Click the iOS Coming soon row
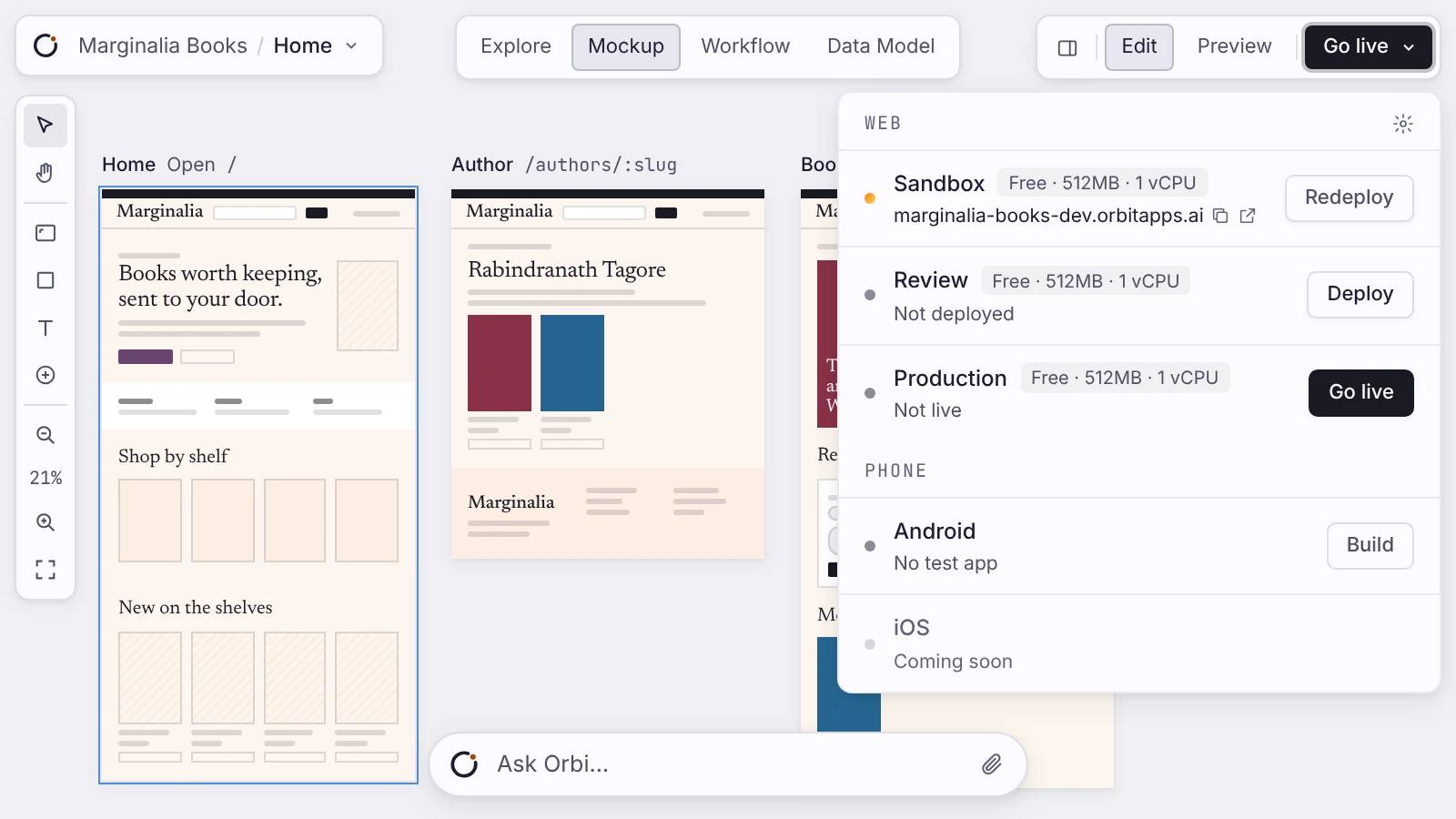The width and height of the screenshot is (1456, 819). tap(1138, 644)
